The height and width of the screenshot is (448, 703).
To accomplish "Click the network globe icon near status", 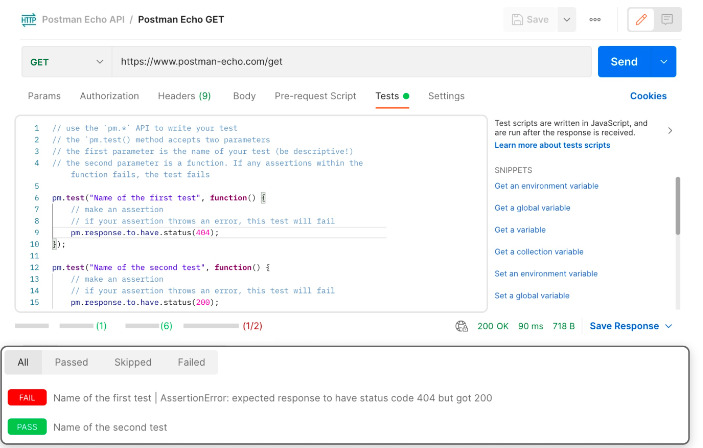I will [x=461, y=326].
